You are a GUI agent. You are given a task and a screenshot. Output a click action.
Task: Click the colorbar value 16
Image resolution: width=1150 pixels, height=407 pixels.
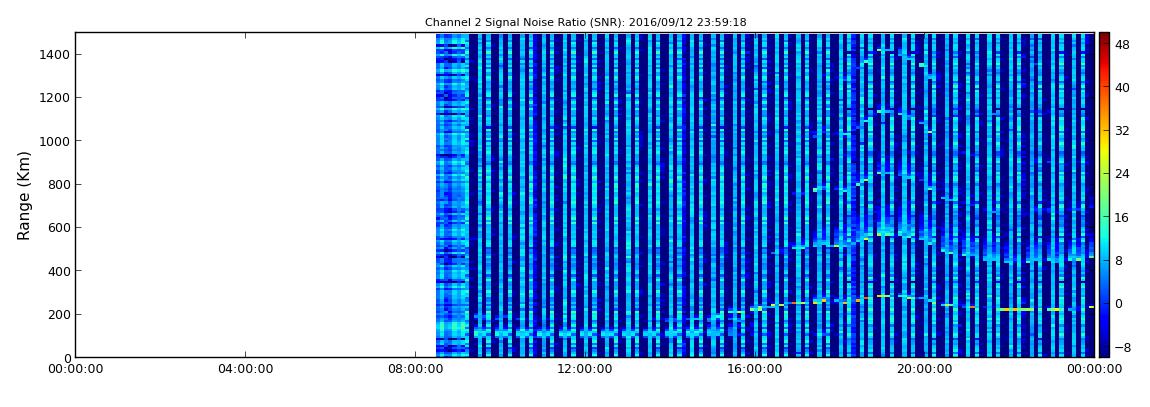point(1122,217)
